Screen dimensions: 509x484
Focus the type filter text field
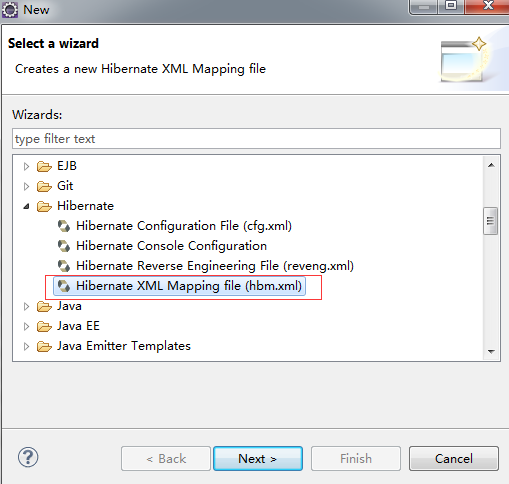pos(256,139)
